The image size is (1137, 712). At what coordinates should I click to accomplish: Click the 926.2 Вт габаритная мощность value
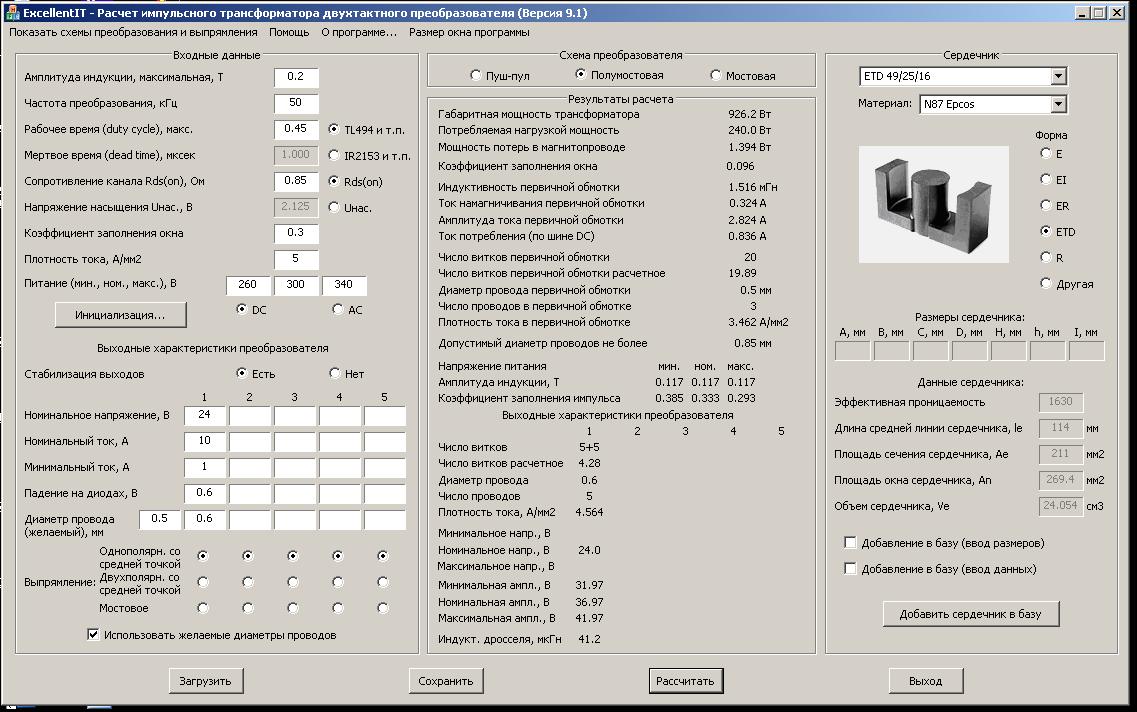(749, 114)
